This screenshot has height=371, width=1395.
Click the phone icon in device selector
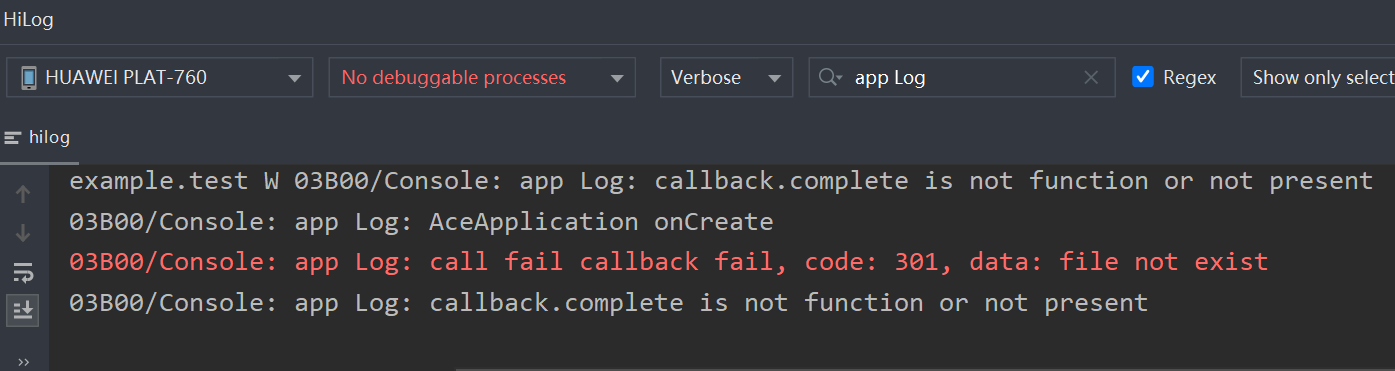tap(29, 77)
